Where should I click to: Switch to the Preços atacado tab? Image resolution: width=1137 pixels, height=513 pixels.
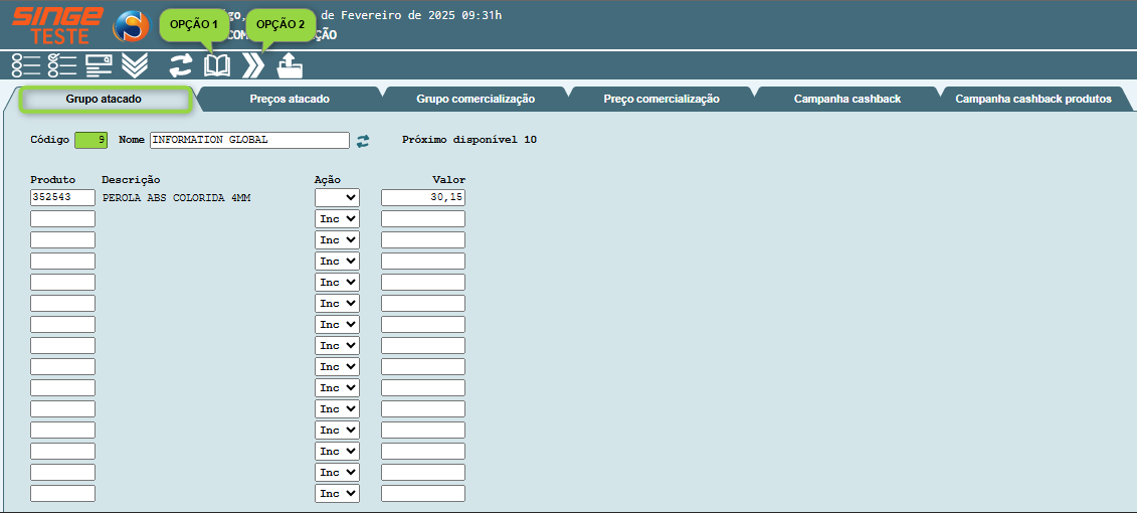pyautogui.click(x=289, y=99)
